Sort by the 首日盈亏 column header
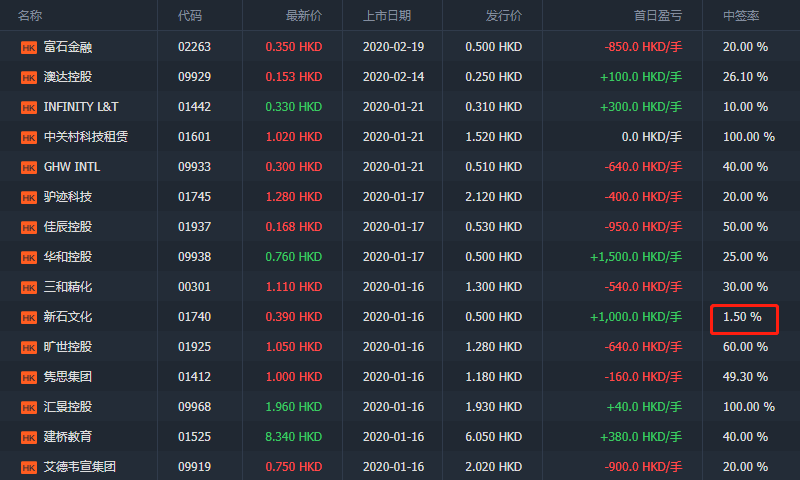 (x=658, y=16)
